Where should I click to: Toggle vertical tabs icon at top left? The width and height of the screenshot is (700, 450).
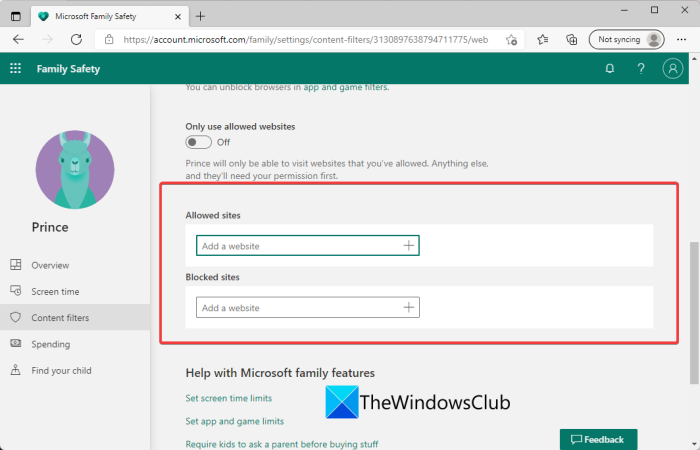tap(16, 17)
